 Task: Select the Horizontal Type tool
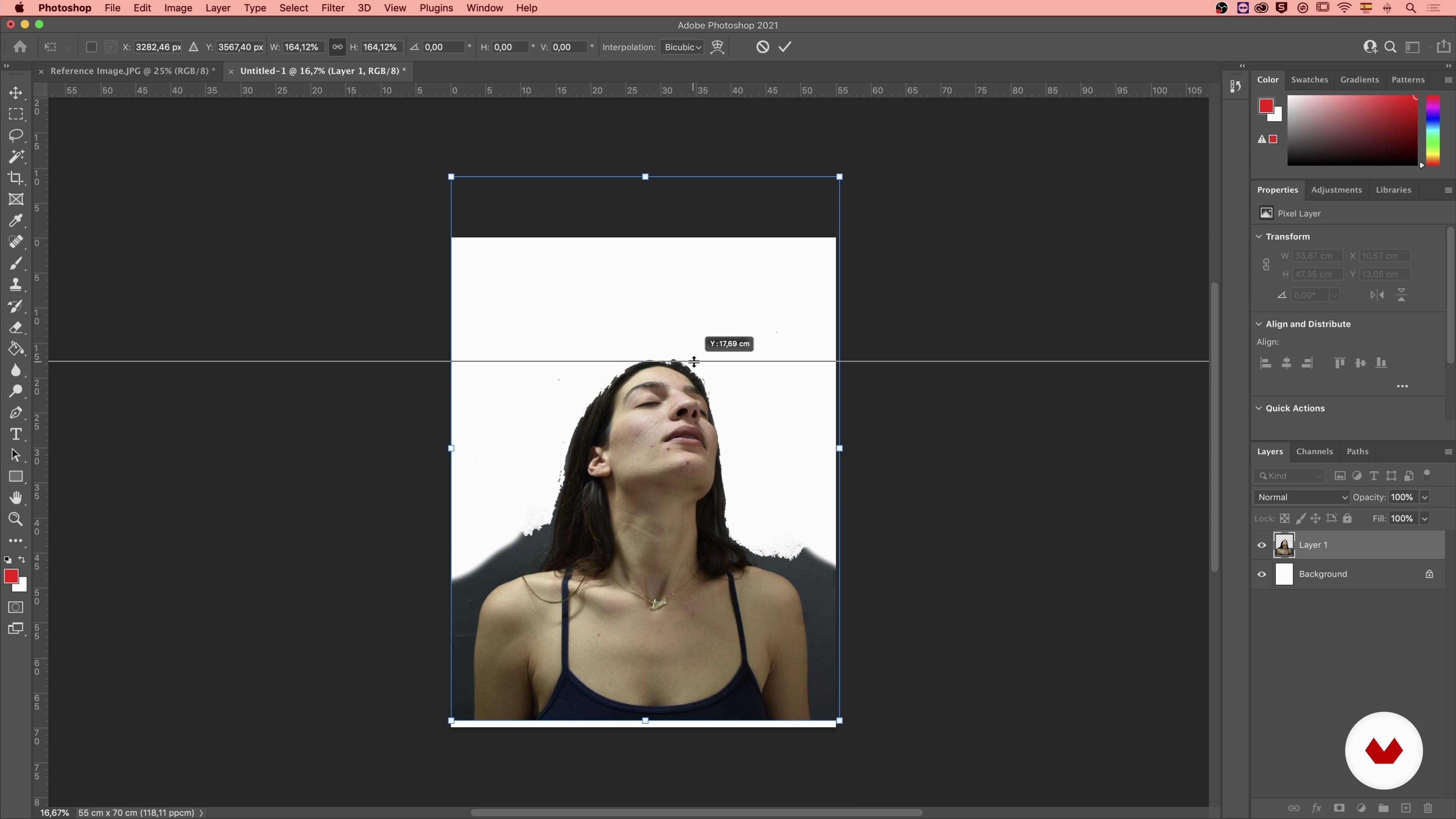[x=16, y=434]
